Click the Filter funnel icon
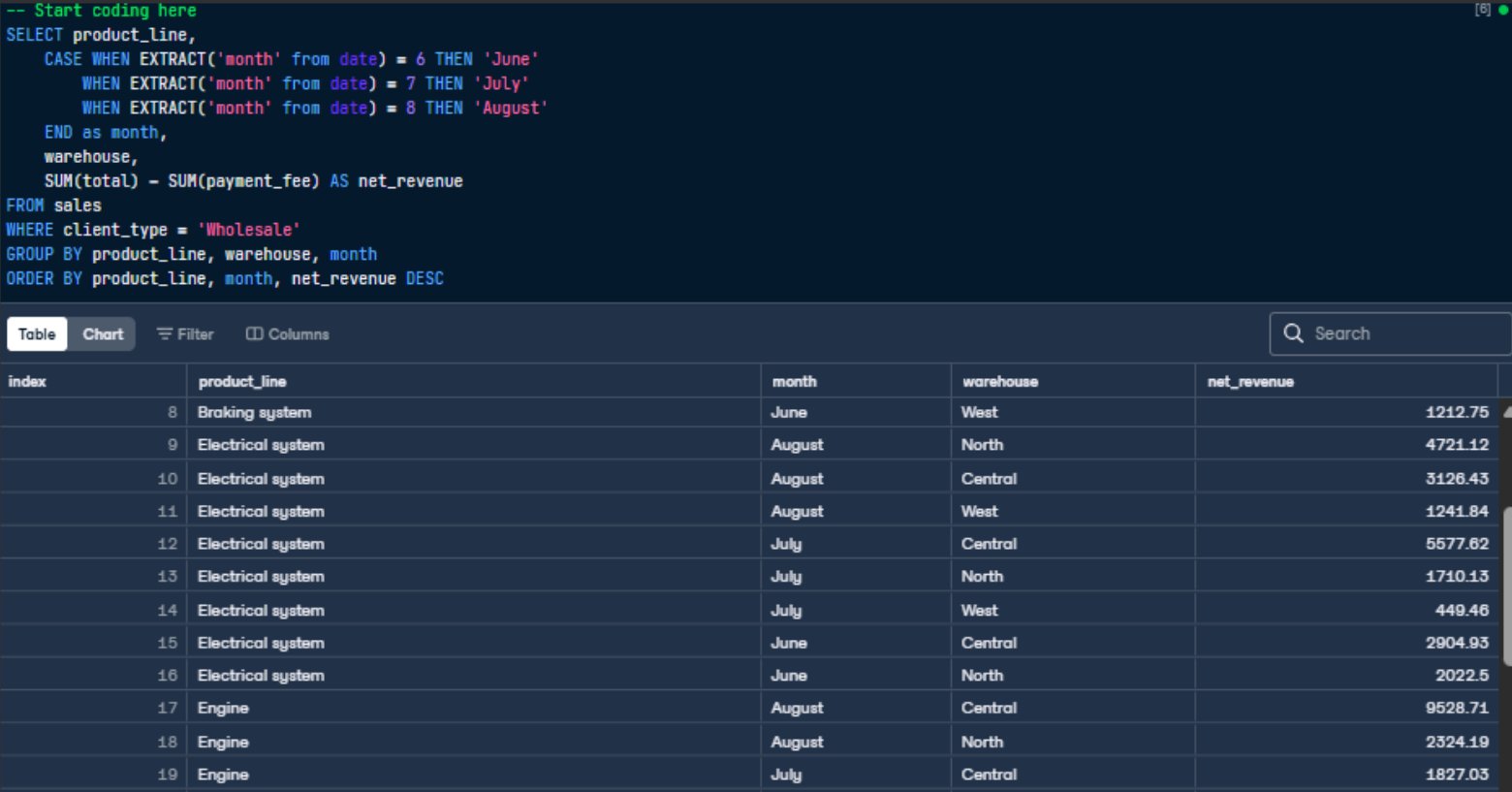Screen dimensions: 1512x792 pos(164,333)
